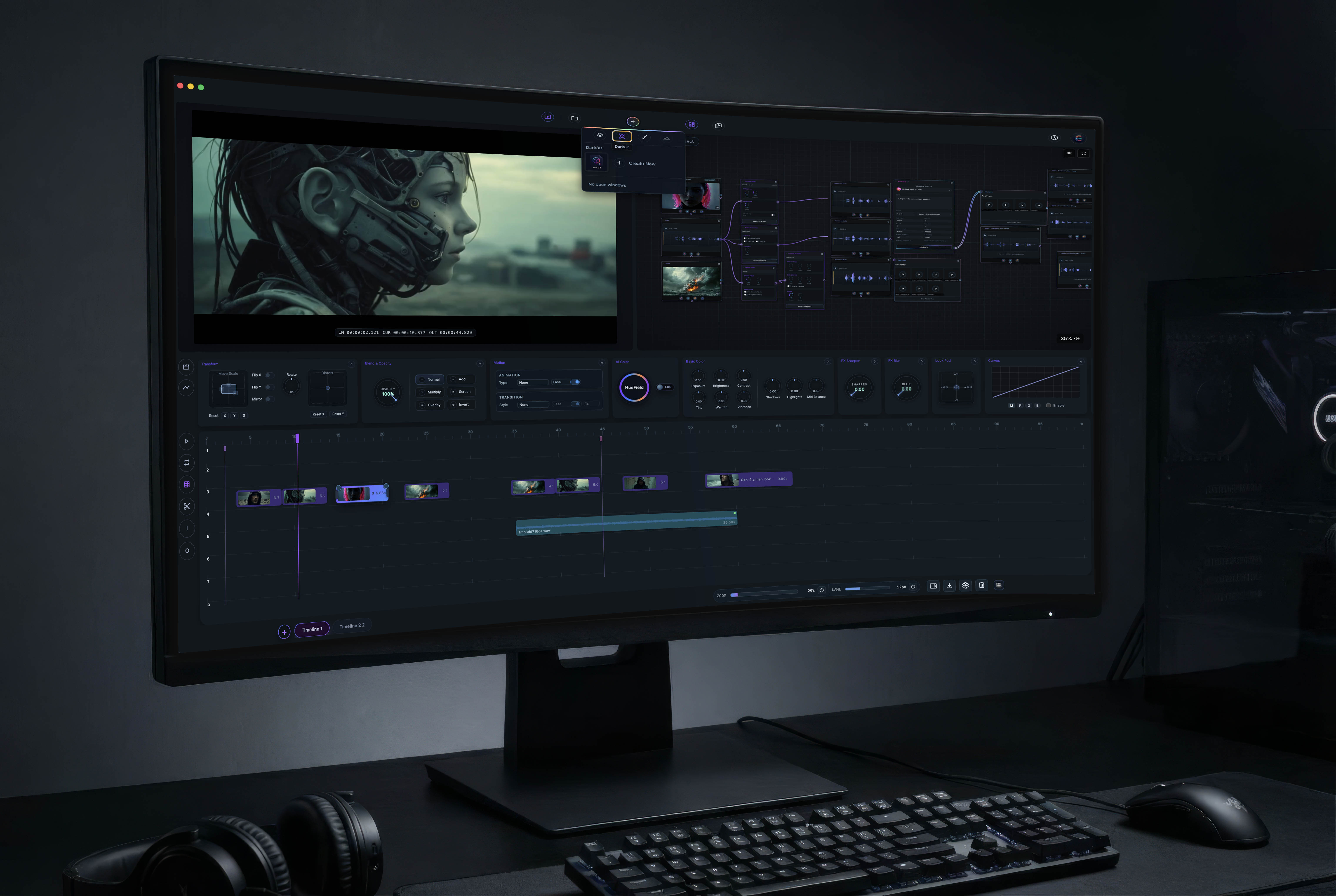Enable the Curves checkbox

(x=1048, y=406)
